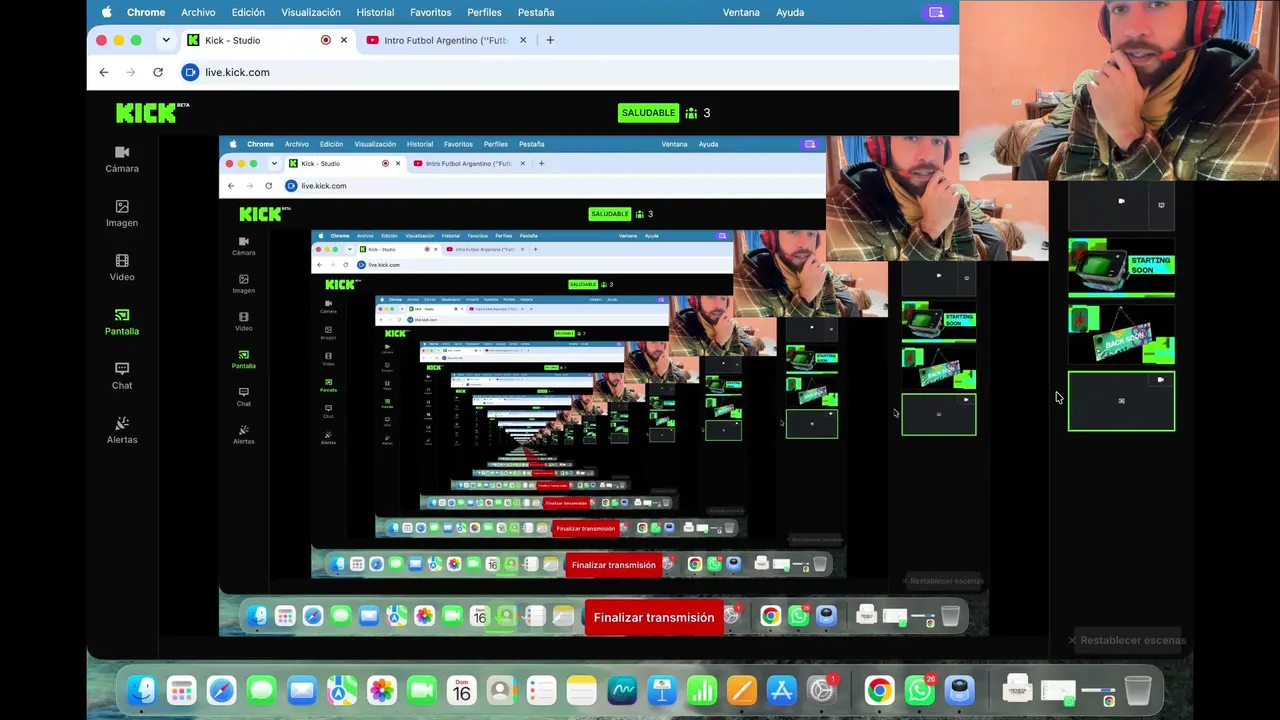The height and width of the screenshot is (720, 1280).
Task: Open Chrome's tab search dropdown
Action: [x=166, y=40]
